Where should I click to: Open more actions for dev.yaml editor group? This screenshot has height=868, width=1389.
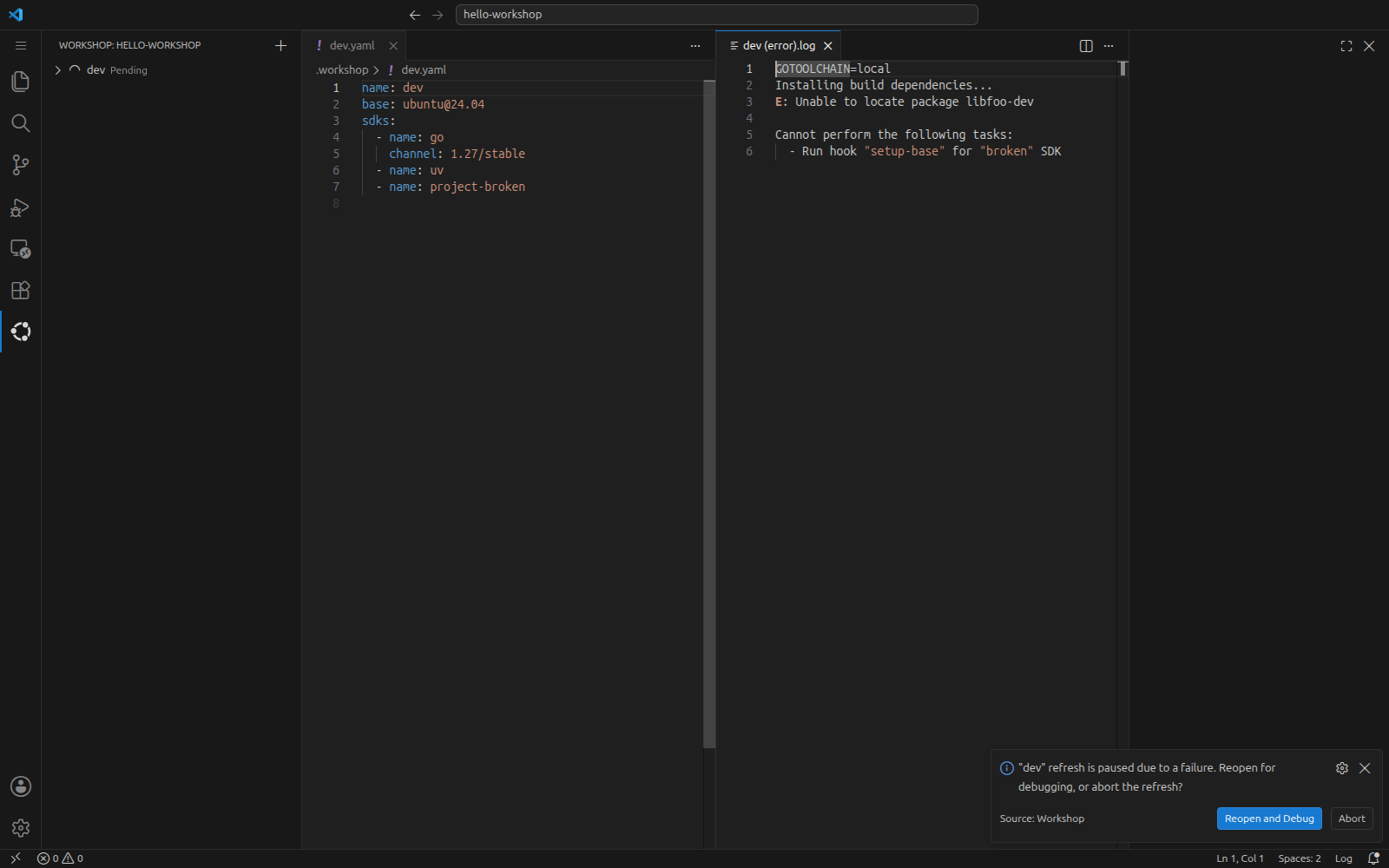click(x=695, y=46)
